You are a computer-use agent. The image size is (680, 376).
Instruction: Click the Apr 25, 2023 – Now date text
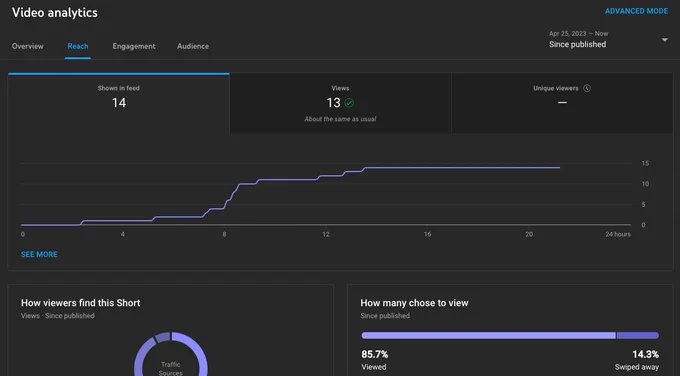(x=579, y=33)
